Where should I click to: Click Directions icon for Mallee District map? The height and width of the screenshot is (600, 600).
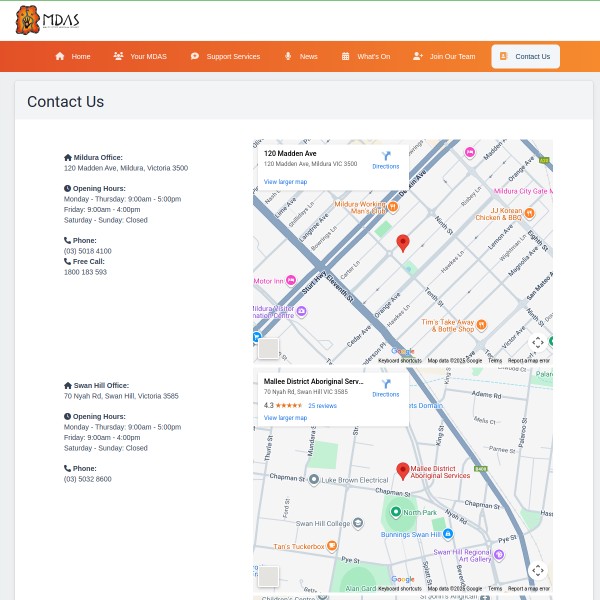tap(386, 386)
